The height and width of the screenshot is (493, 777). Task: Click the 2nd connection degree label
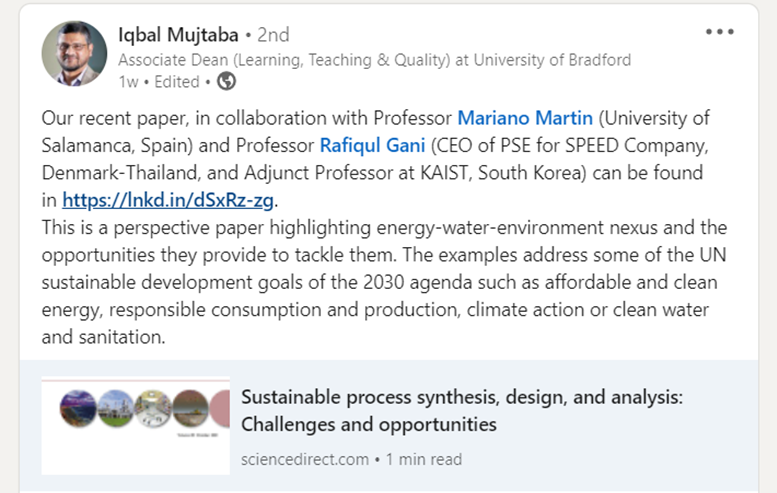click(274, 35)
